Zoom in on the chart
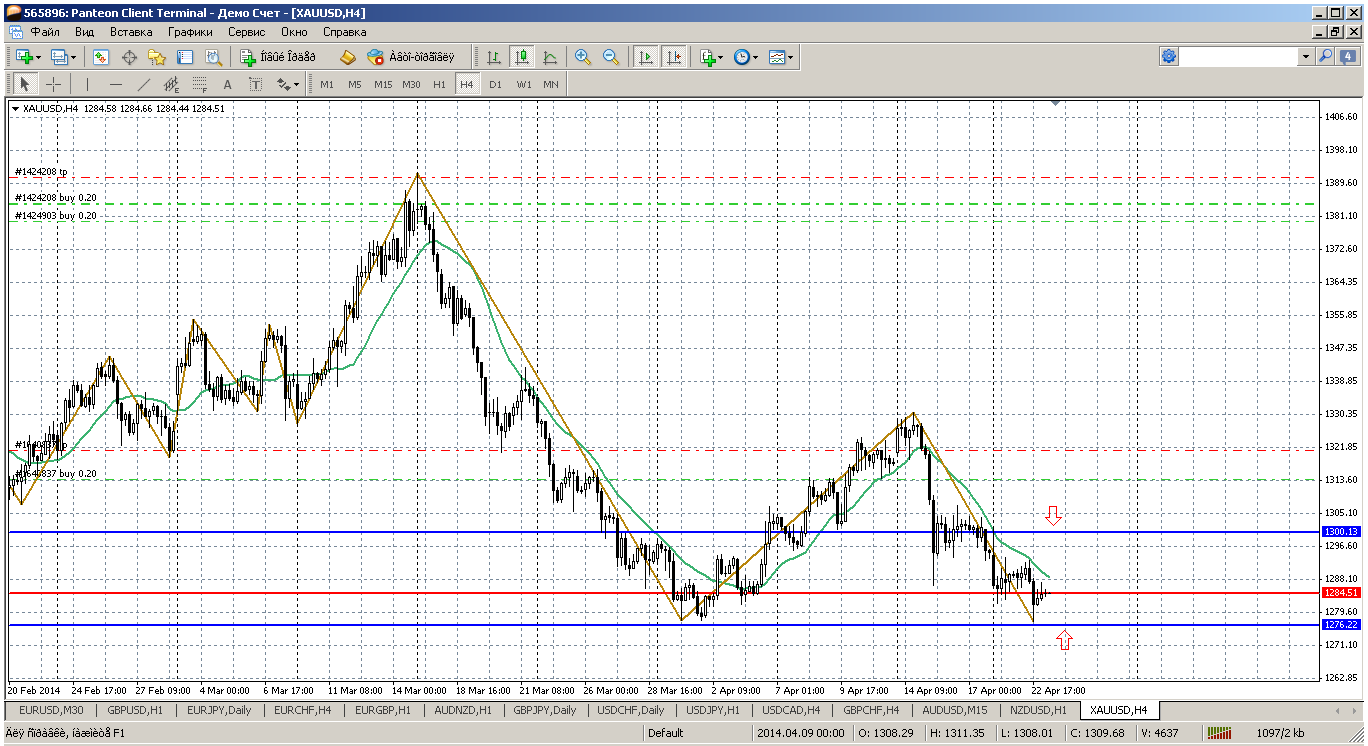The image size is (1368, 746). 583,57
